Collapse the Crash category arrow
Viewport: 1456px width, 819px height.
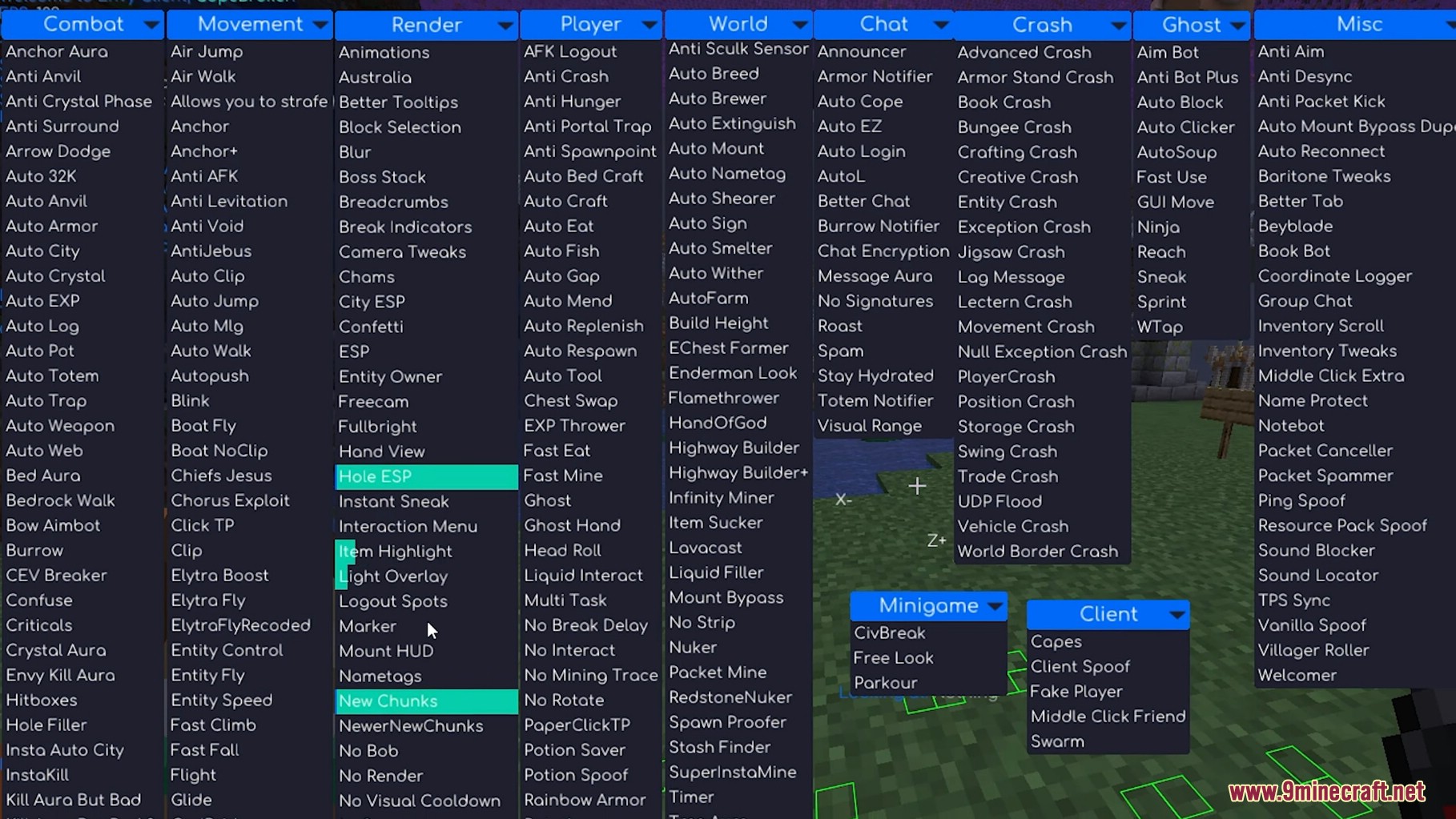[1118, 26]
